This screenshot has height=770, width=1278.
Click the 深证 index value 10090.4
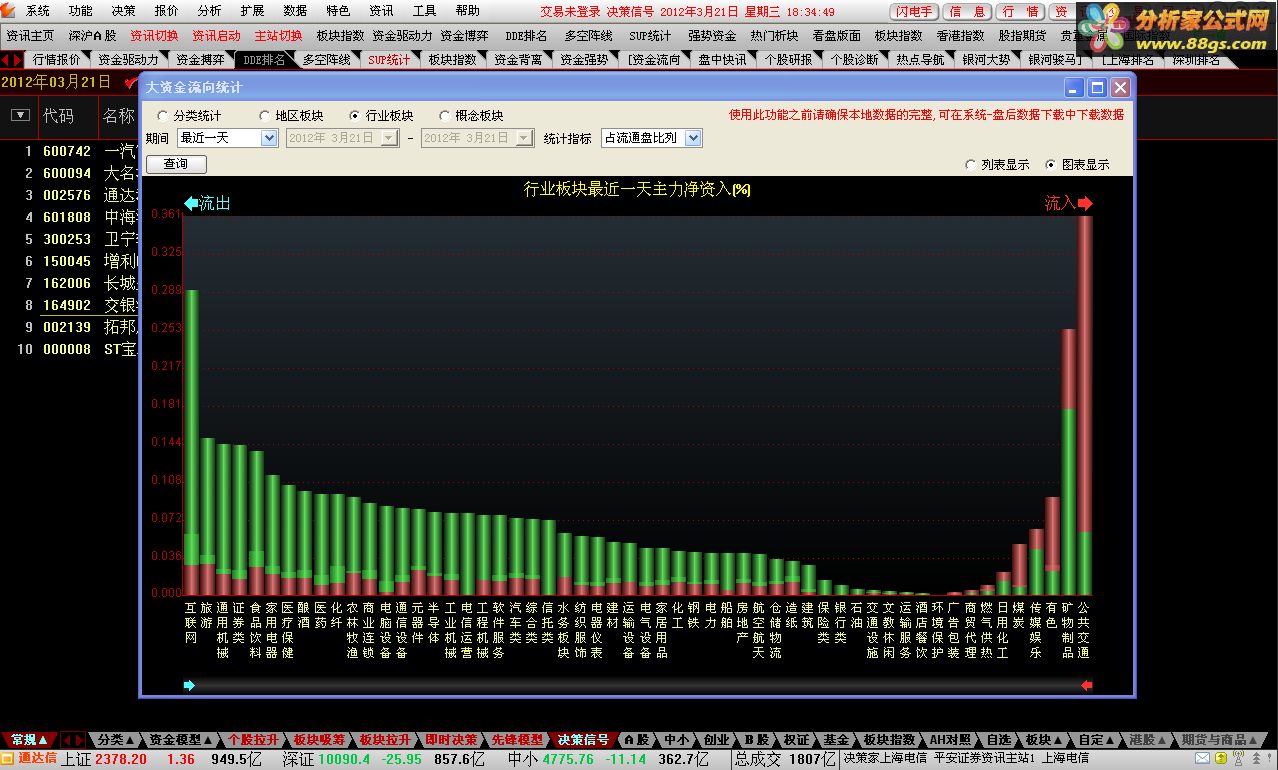click(x=346, y=759)
